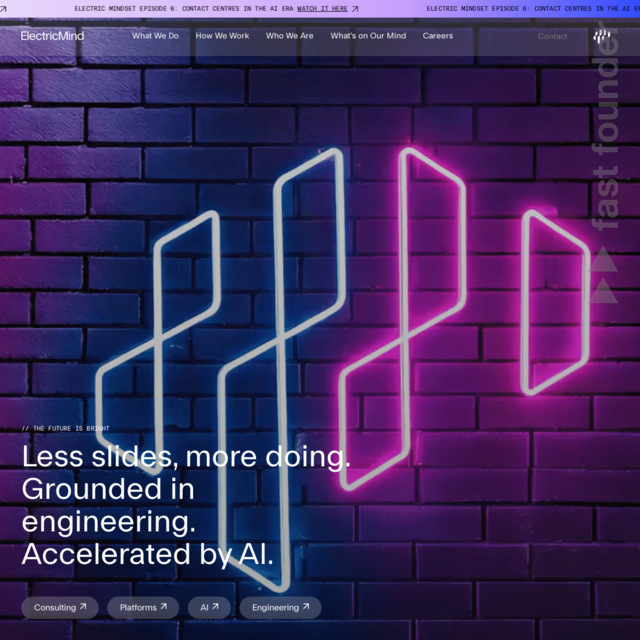Go to the Who We Are page

point(289,36)
